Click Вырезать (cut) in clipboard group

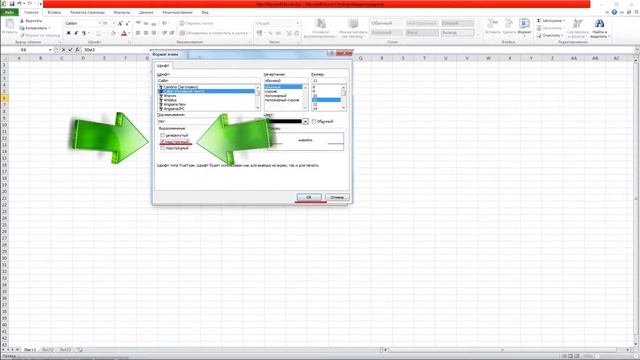(x=31, y=21)
